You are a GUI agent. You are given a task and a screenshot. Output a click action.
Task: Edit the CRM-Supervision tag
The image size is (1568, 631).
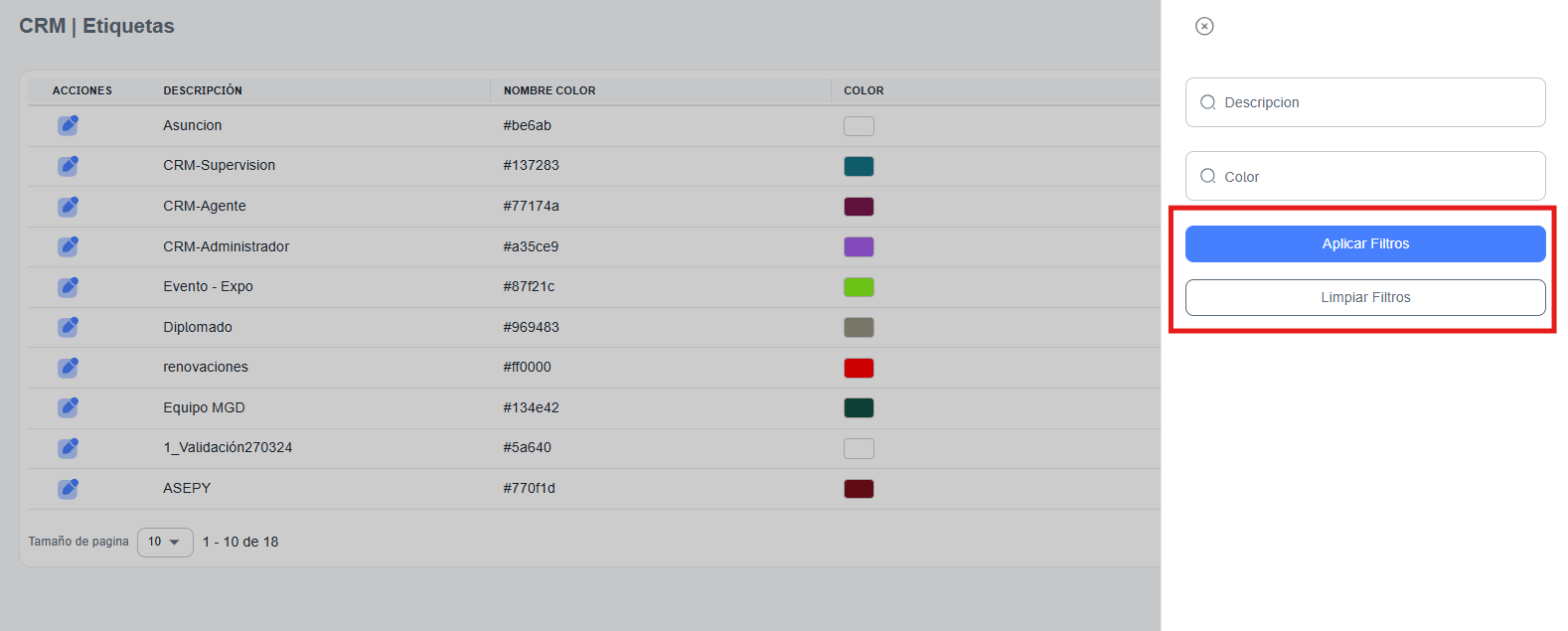pyautogui.click(x=68, y=166)
